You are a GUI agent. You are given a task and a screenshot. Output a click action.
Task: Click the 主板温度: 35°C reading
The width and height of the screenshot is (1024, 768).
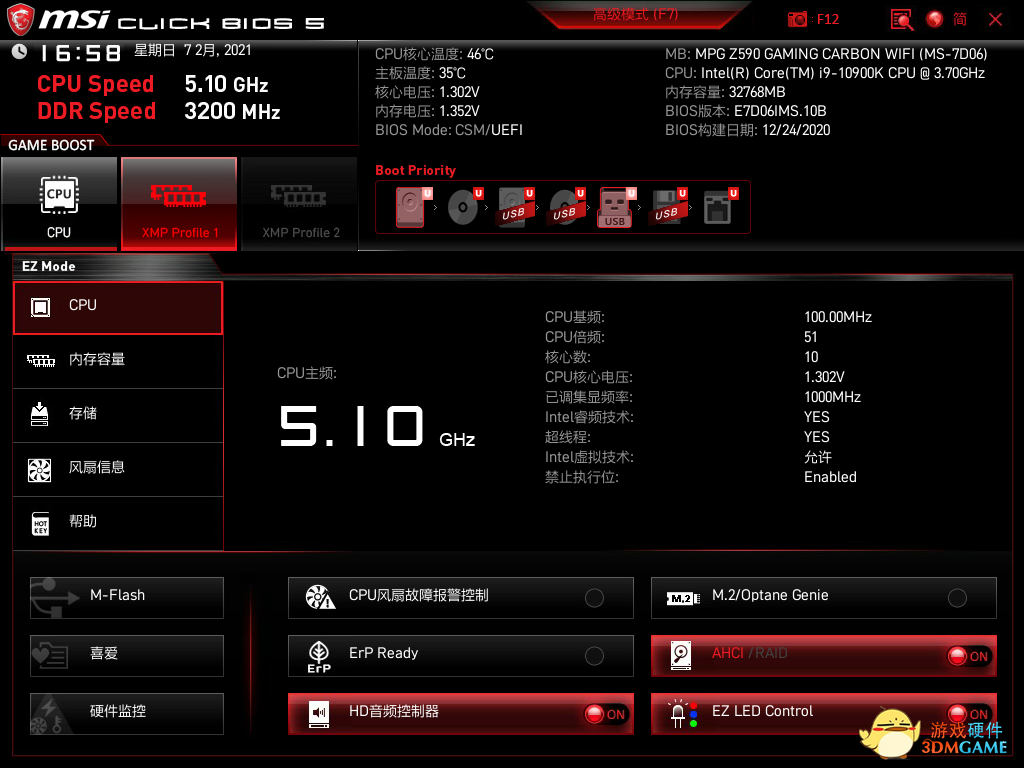pyautogui.click(x=421, y=73)
